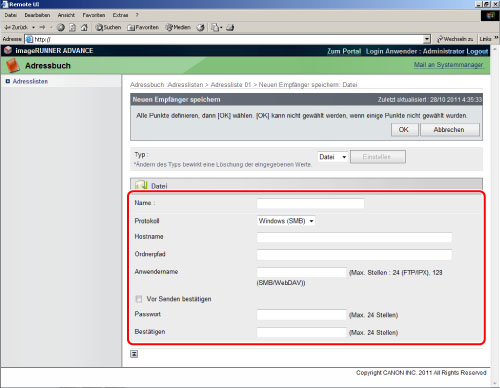Open the Mail icon dropdown arrow

click(x=221, y=28)
